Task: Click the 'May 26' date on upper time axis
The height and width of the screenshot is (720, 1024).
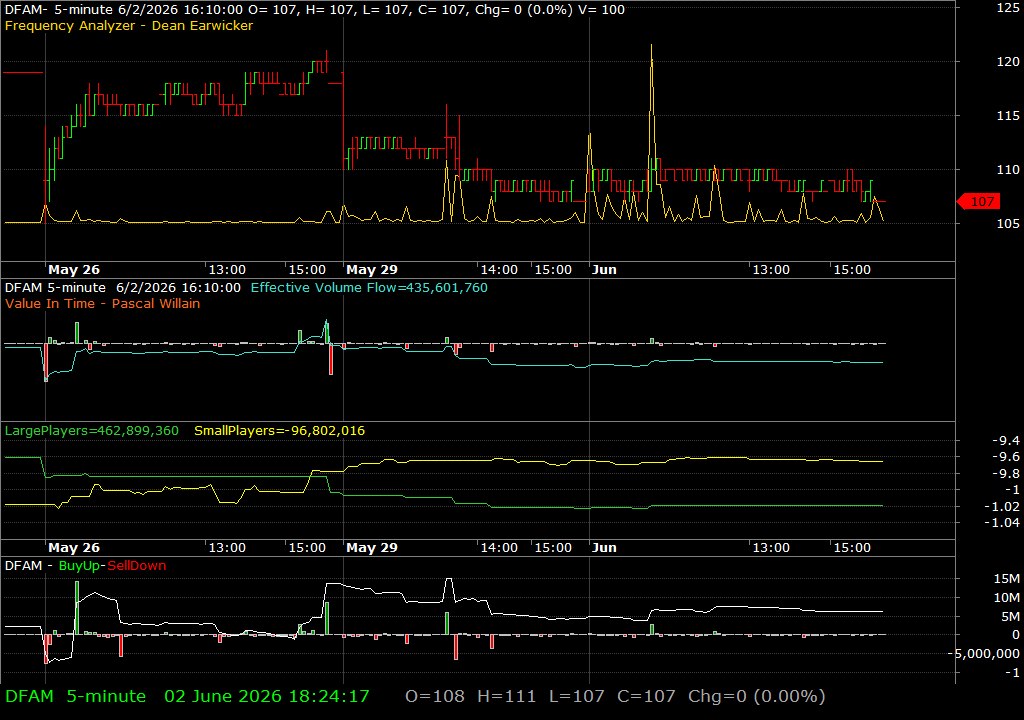Action: pos(74,269)
